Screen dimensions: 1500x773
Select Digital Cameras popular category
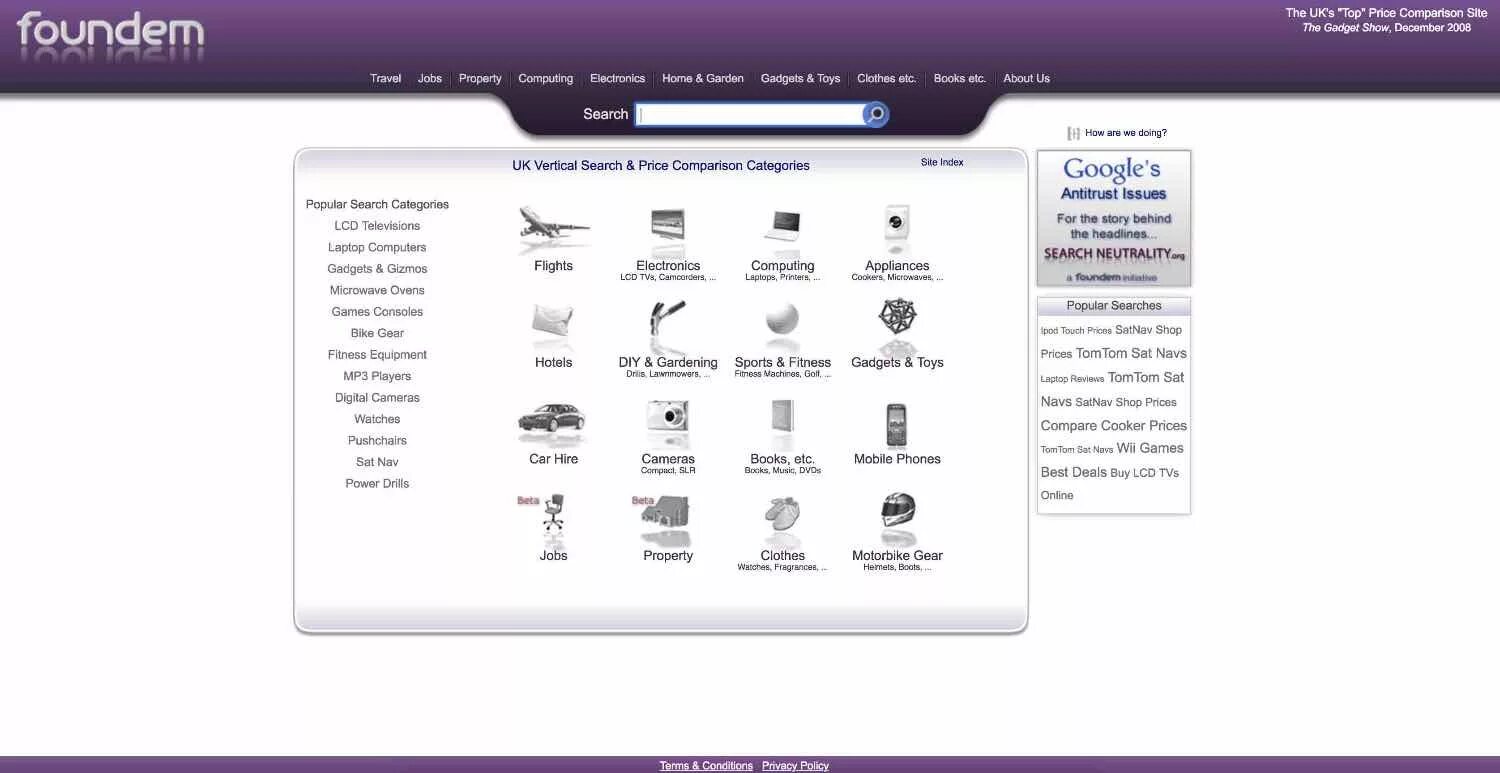click(x=377, y=398)
